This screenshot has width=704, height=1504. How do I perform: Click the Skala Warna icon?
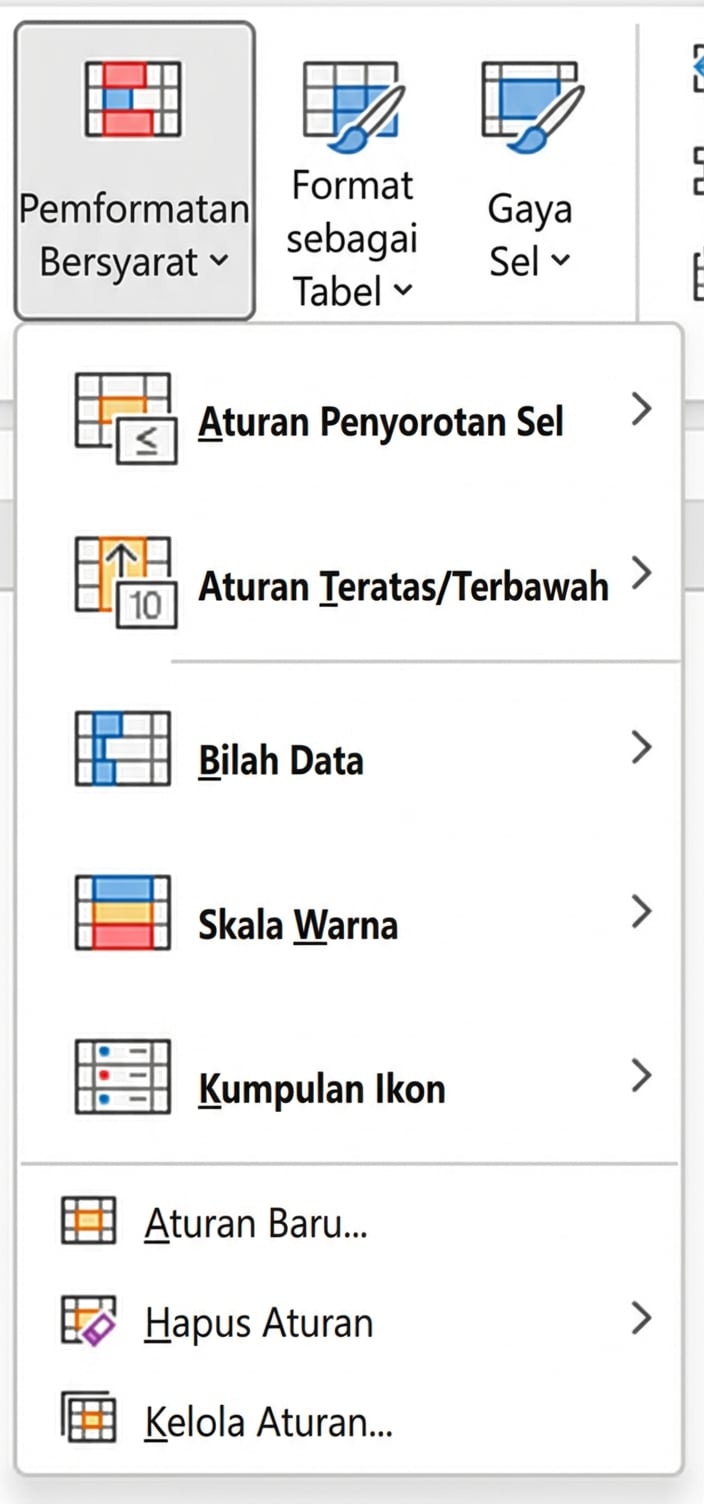(122, 912)
